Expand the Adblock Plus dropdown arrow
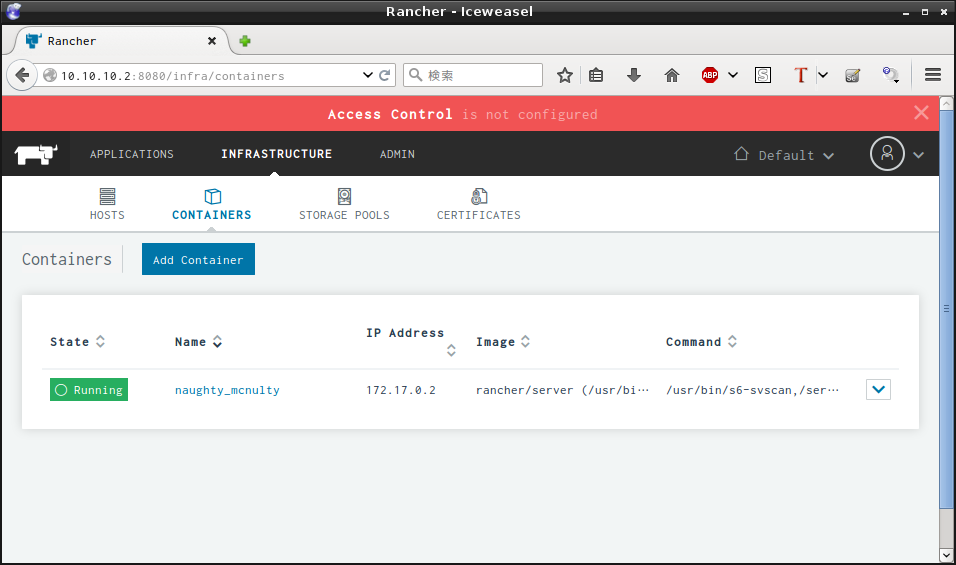Image resolution: width=956 pixels, height=565 pixels. (733, 75)
